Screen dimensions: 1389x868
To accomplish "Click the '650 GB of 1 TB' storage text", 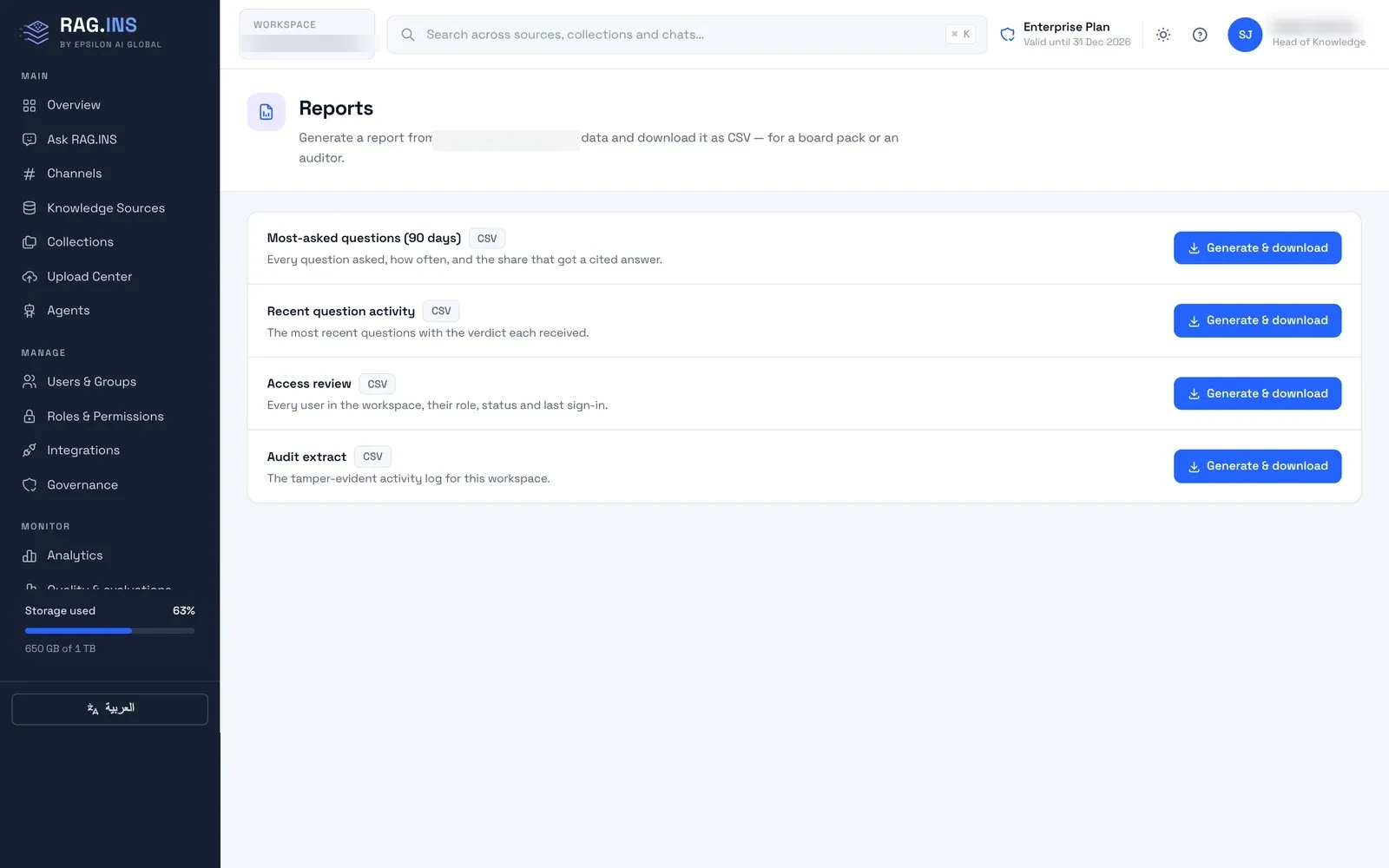I will [61, 648].
